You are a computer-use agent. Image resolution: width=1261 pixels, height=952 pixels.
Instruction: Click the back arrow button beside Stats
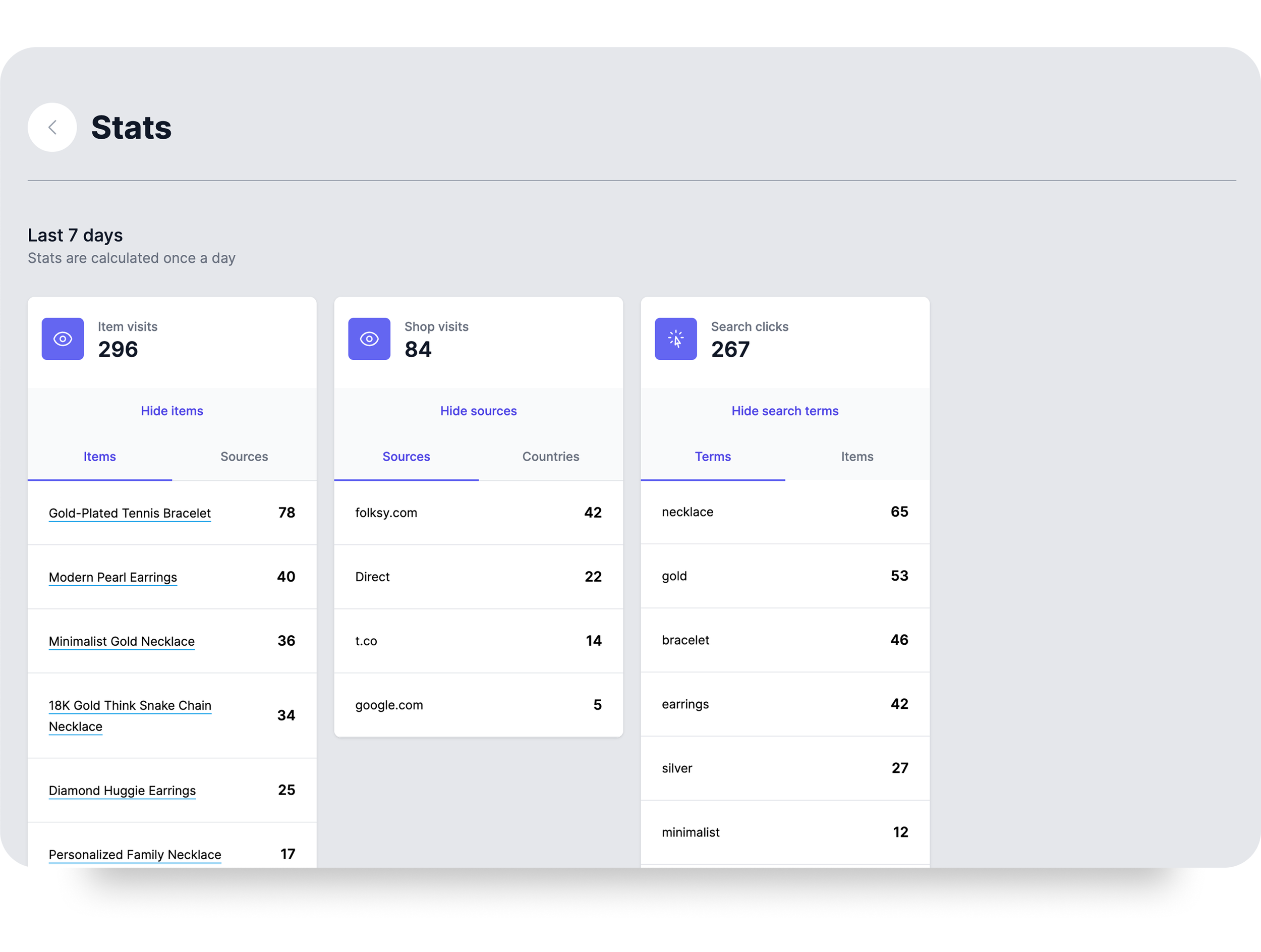click(x=52, y=127)
